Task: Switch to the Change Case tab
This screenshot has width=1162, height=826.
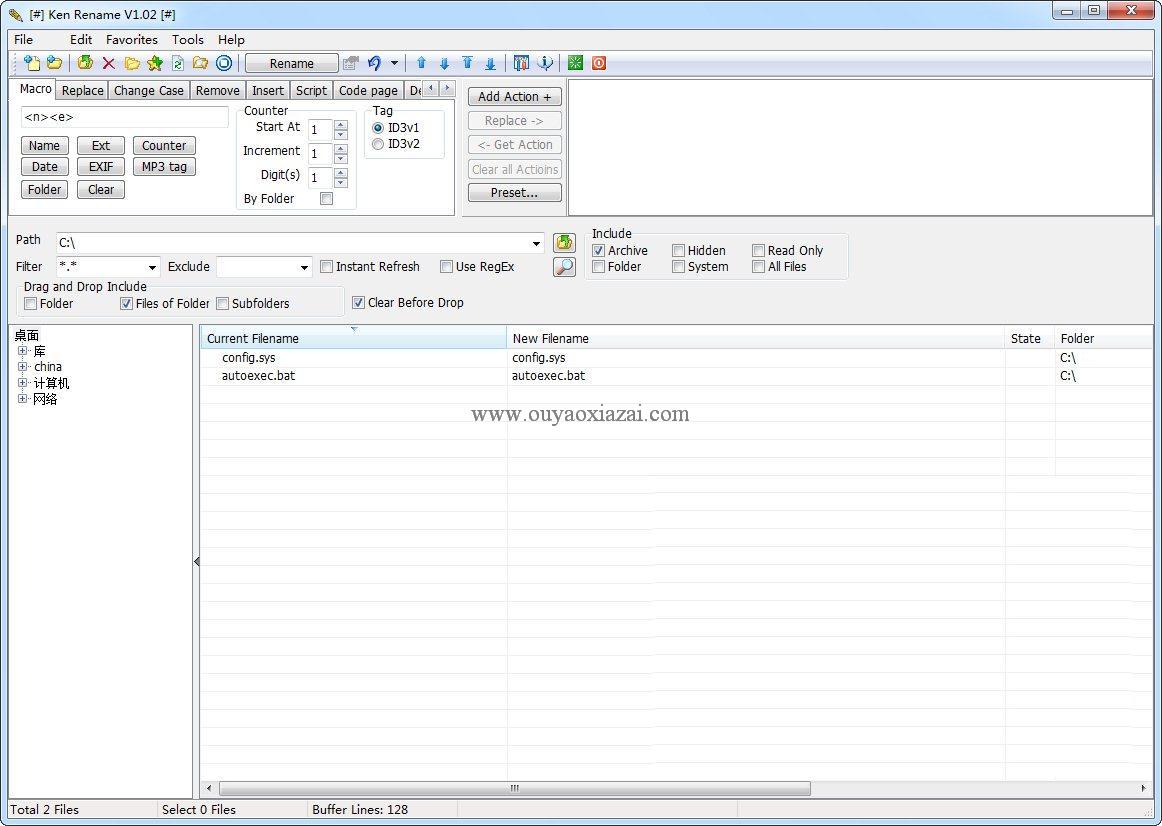Action: [148, 90]
